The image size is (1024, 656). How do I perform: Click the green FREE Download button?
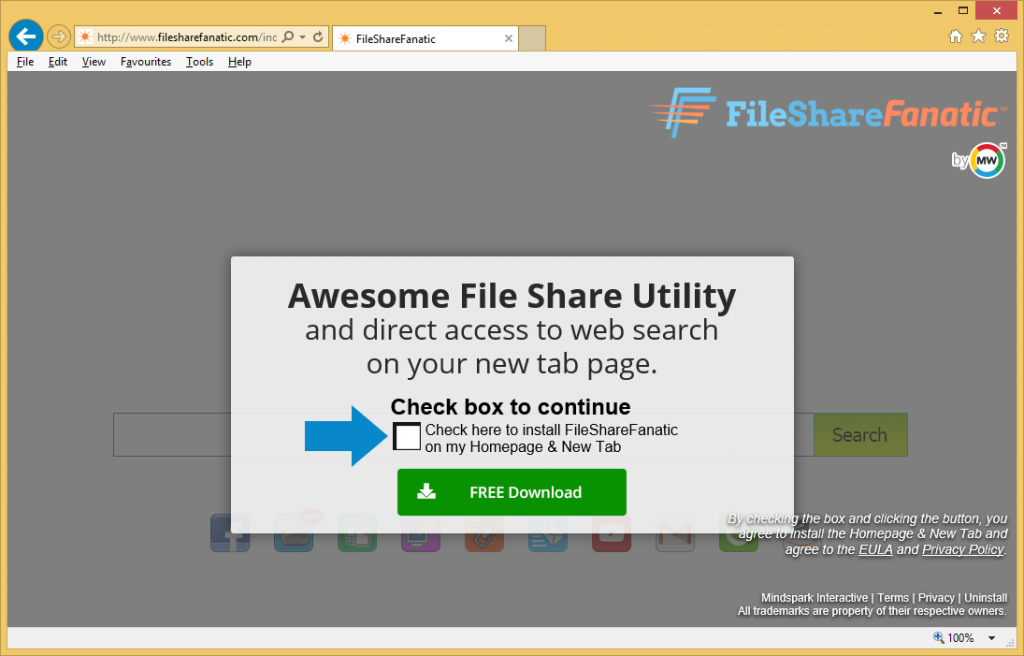pyautogui.click(x=511, y=492)
